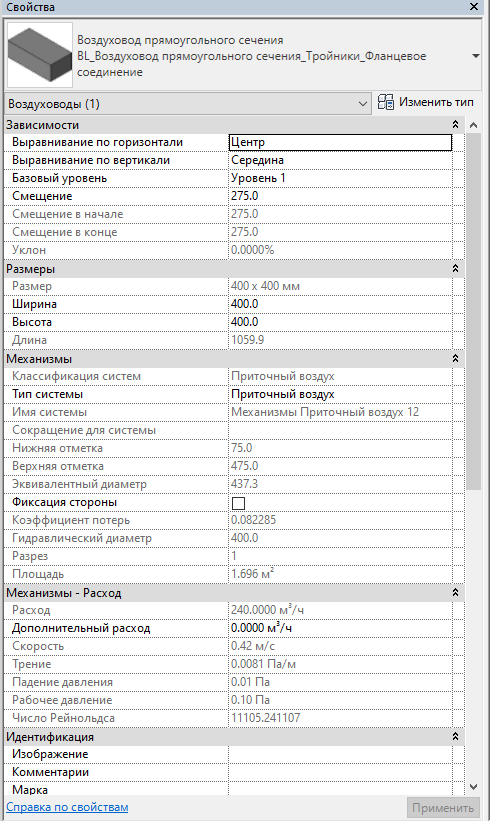The image size is (490, 821).
Task: Select the Число Рейнольдса value 11105.241107
Action: 266,718
